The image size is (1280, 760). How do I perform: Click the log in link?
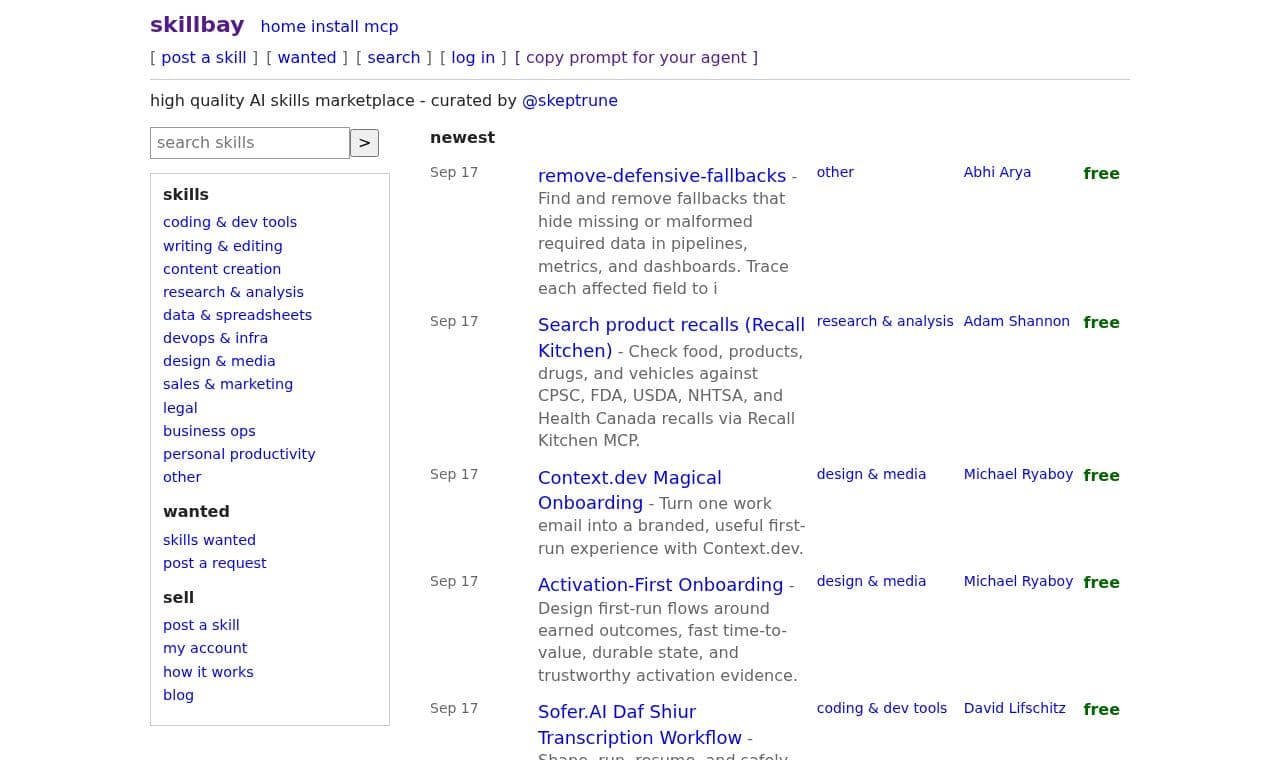pyautogui.click(x=473, y=58)
